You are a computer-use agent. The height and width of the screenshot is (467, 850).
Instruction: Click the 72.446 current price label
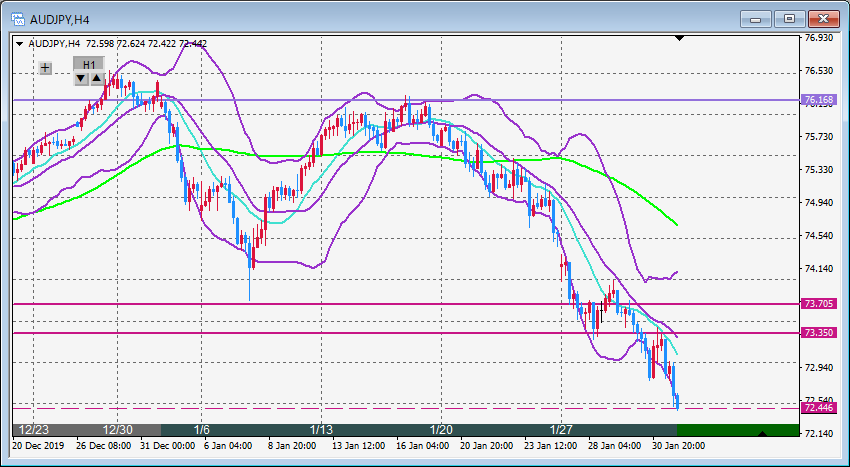tap(819, 408)
